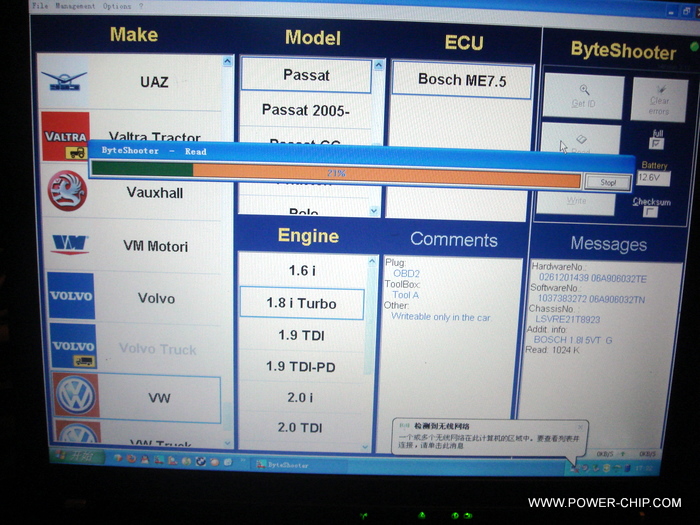The image size is (700, 525).
Task: Open the File menu
Action: [40, 5]
